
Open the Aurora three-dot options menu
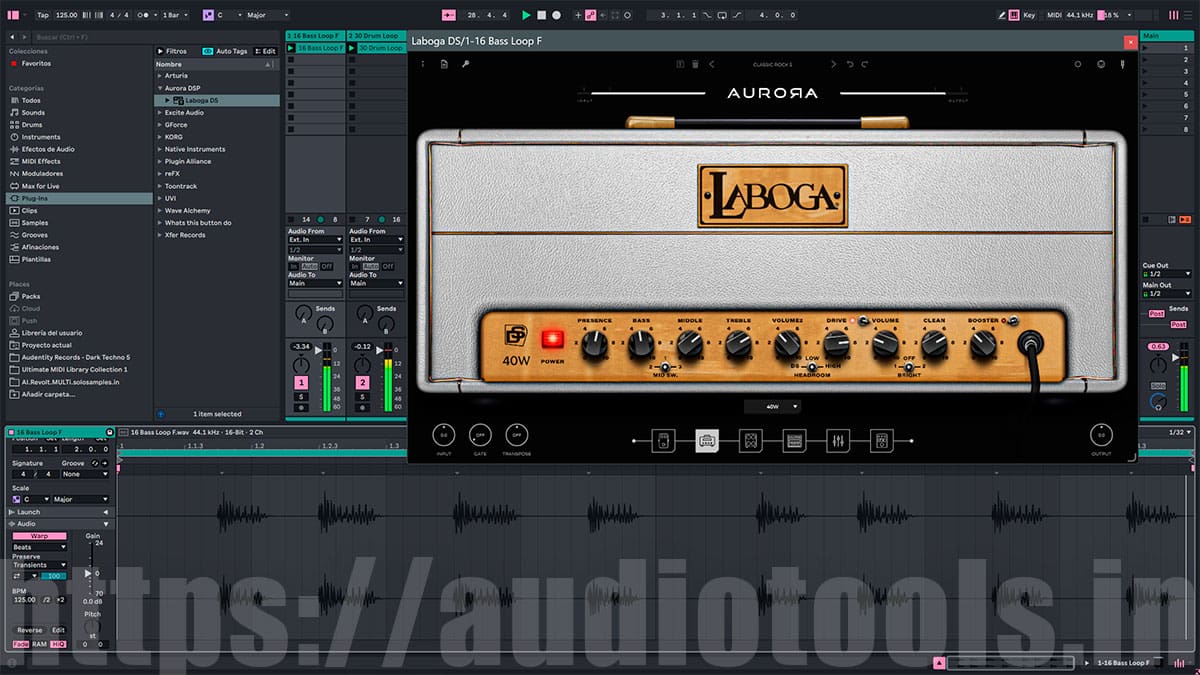tap(423, 64)
